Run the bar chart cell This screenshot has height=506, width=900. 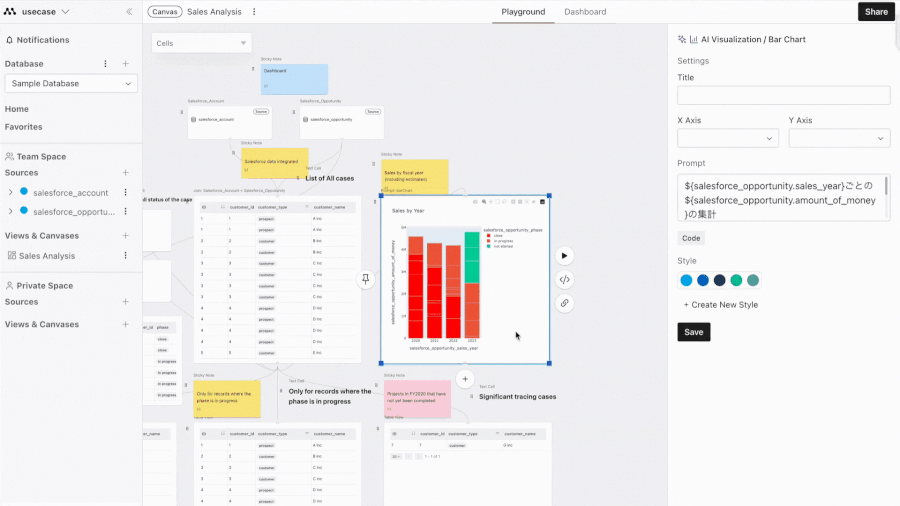[x=564, y=256]
